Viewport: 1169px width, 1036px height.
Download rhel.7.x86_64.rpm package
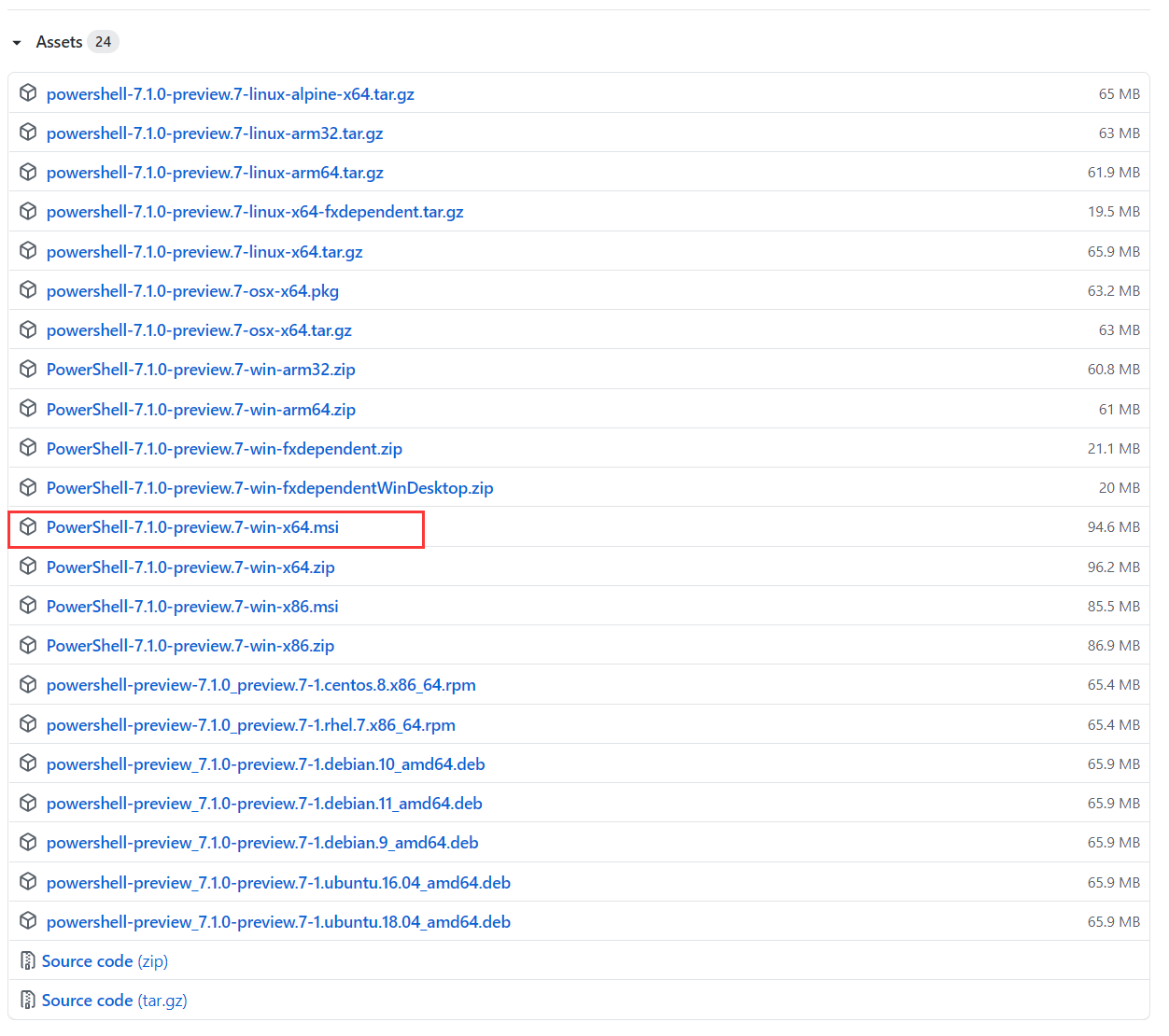tap(251, 725)
